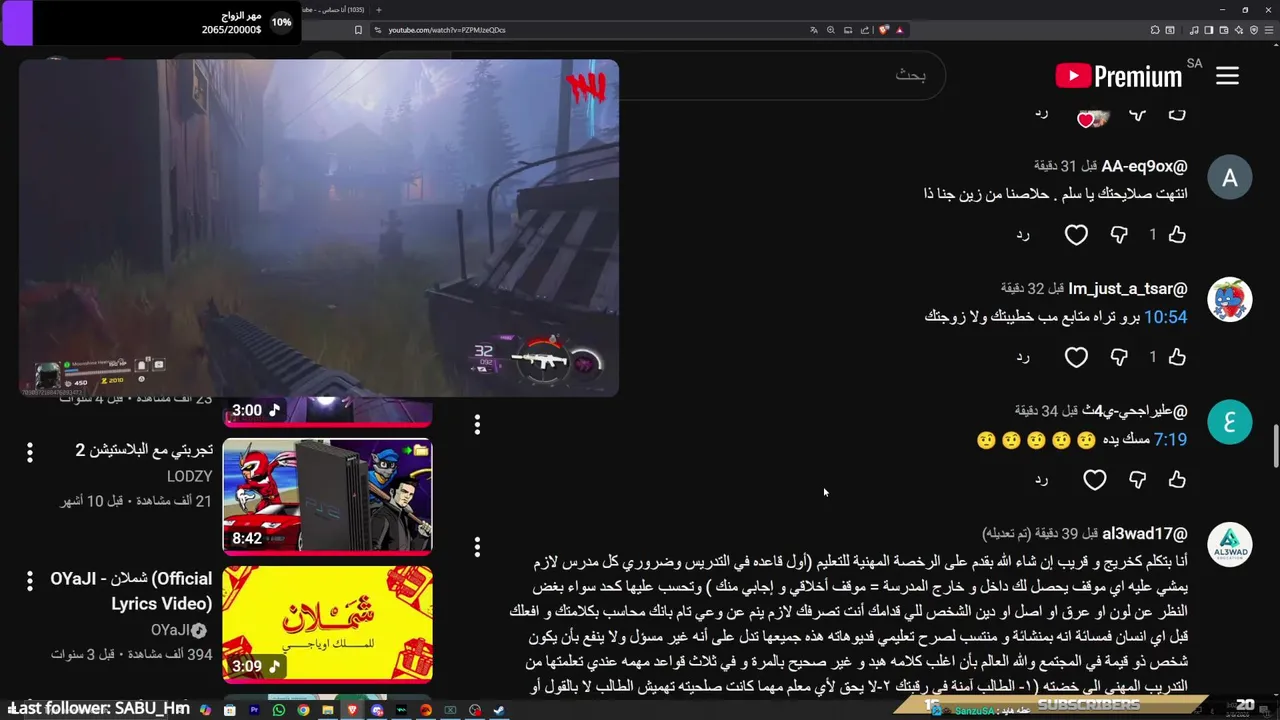Click the share icon in address bar
Viewport: 1280px width, 720px height.
click(x=865, y=30)
